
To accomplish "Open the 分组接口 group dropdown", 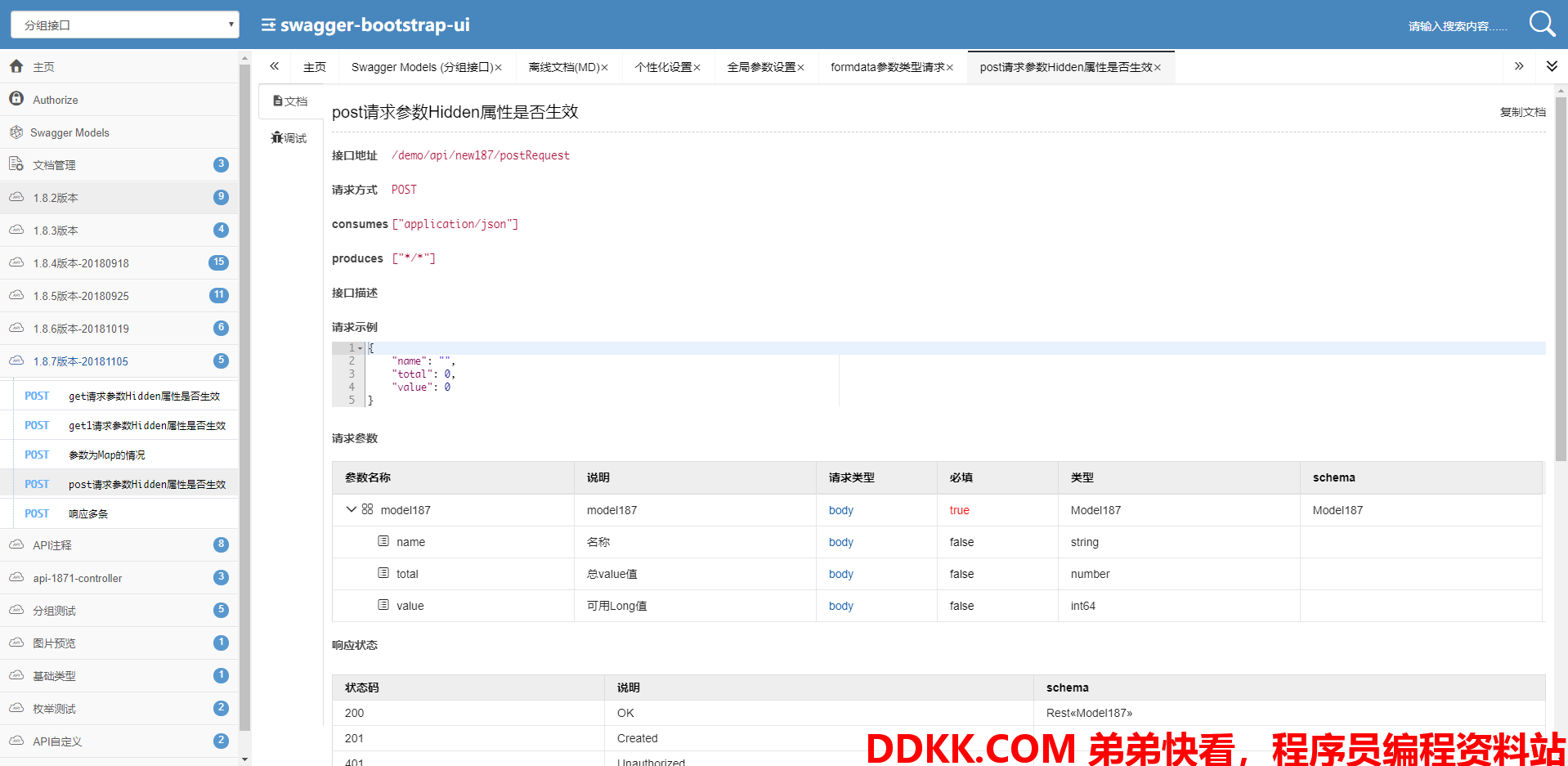I will point(124,25).
